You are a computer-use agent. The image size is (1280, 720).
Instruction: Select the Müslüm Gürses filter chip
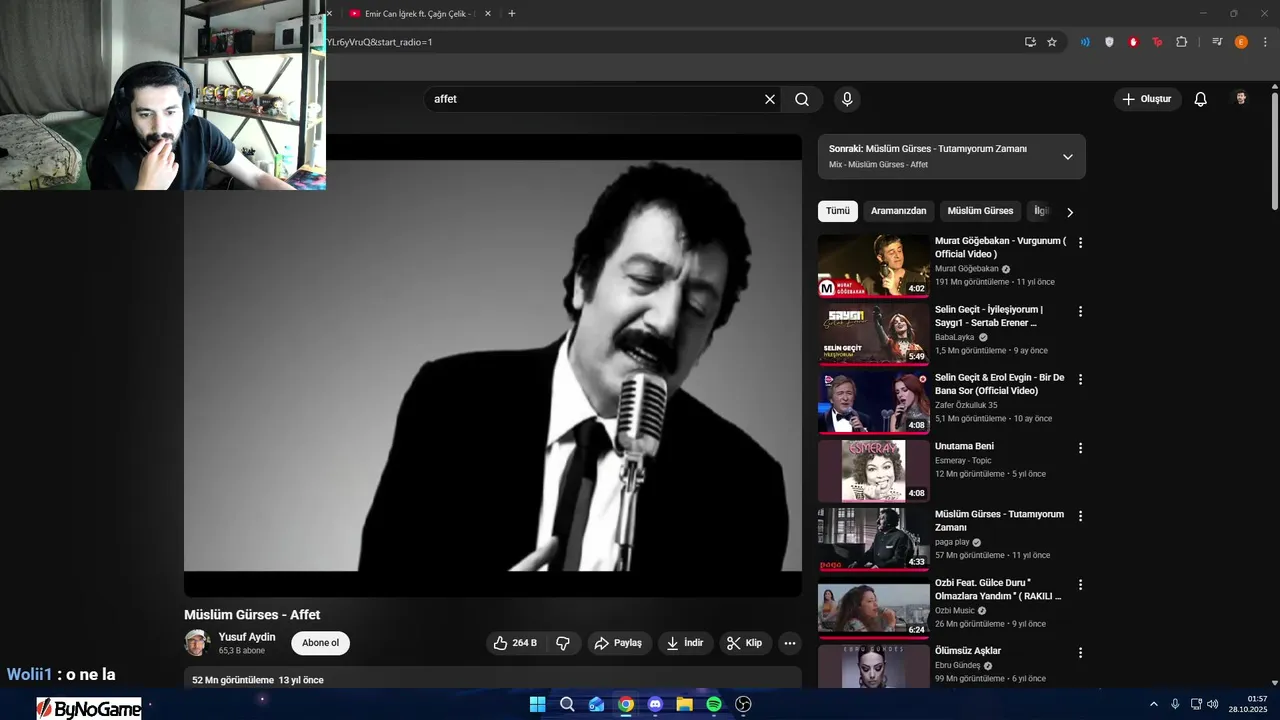(980, 211)
